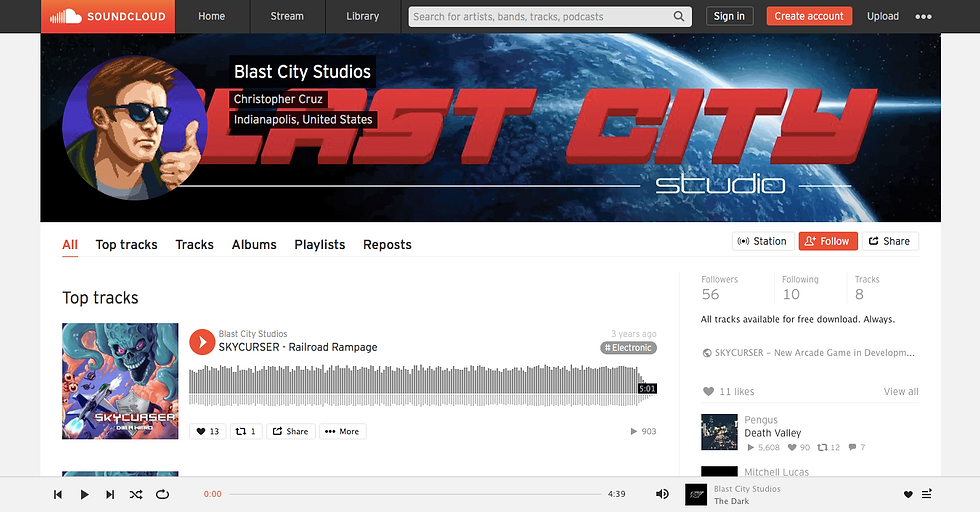Viewport: 980px width, 512px height.
Task: Open the Home nav tab
Action: pos(211,16)
